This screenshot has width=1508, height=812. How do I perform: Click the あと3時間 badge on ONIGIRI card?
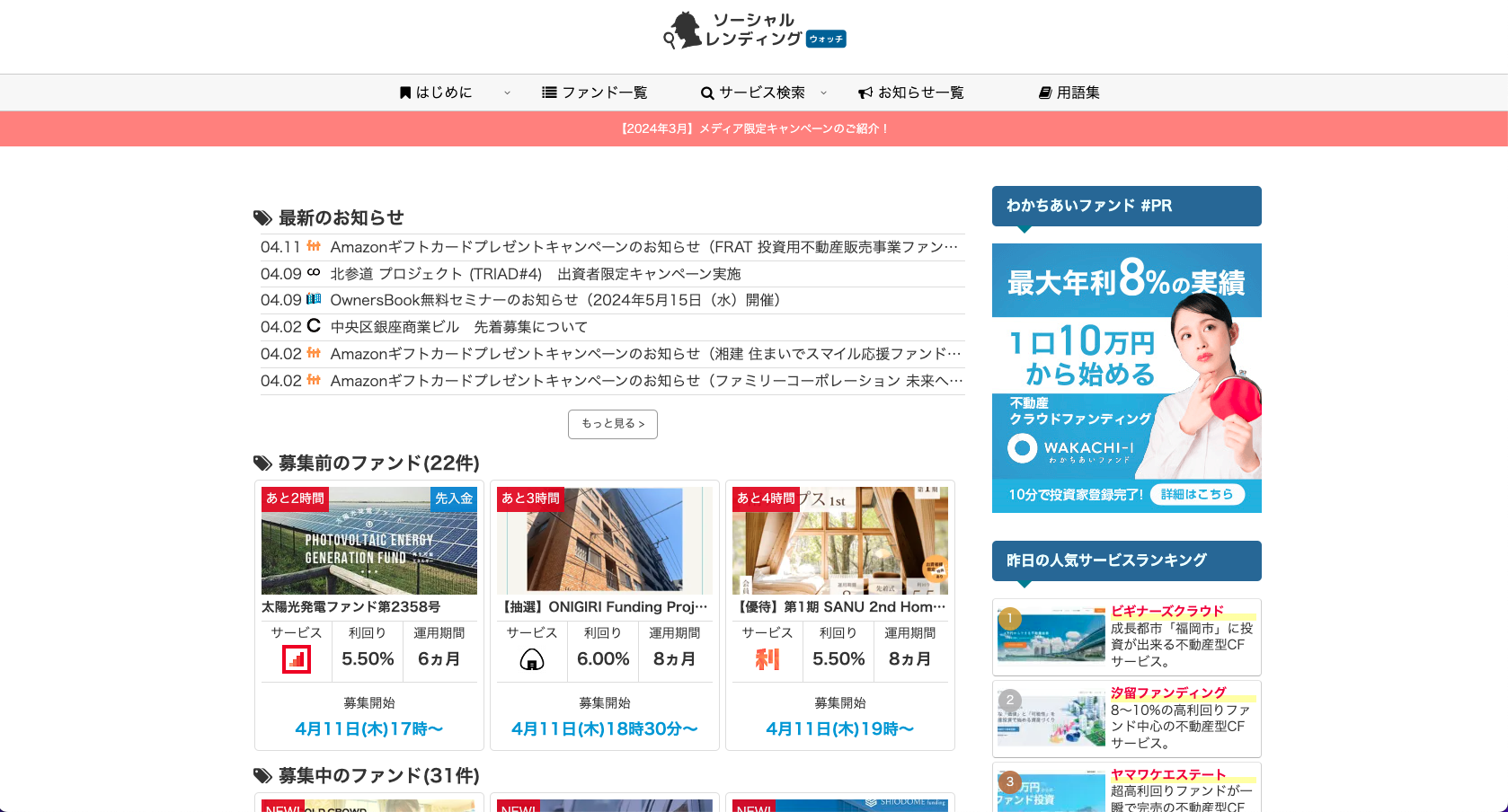coord(530,499)
